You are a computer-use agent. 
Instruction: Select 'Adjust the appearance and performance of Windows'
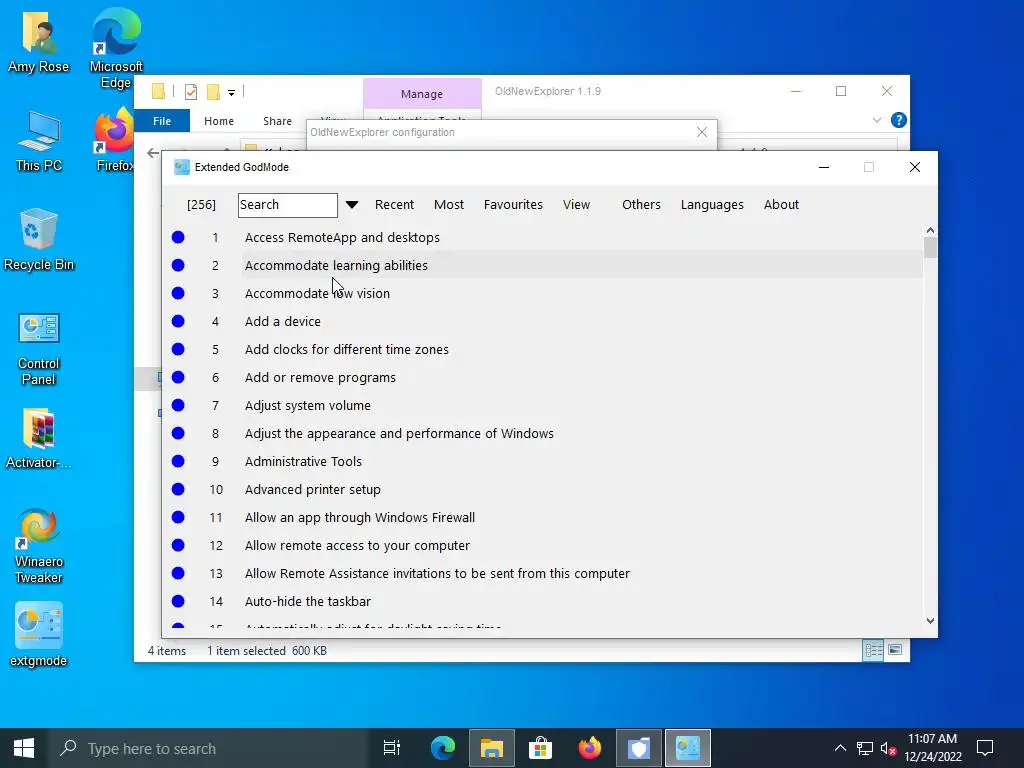click(399, 433)
